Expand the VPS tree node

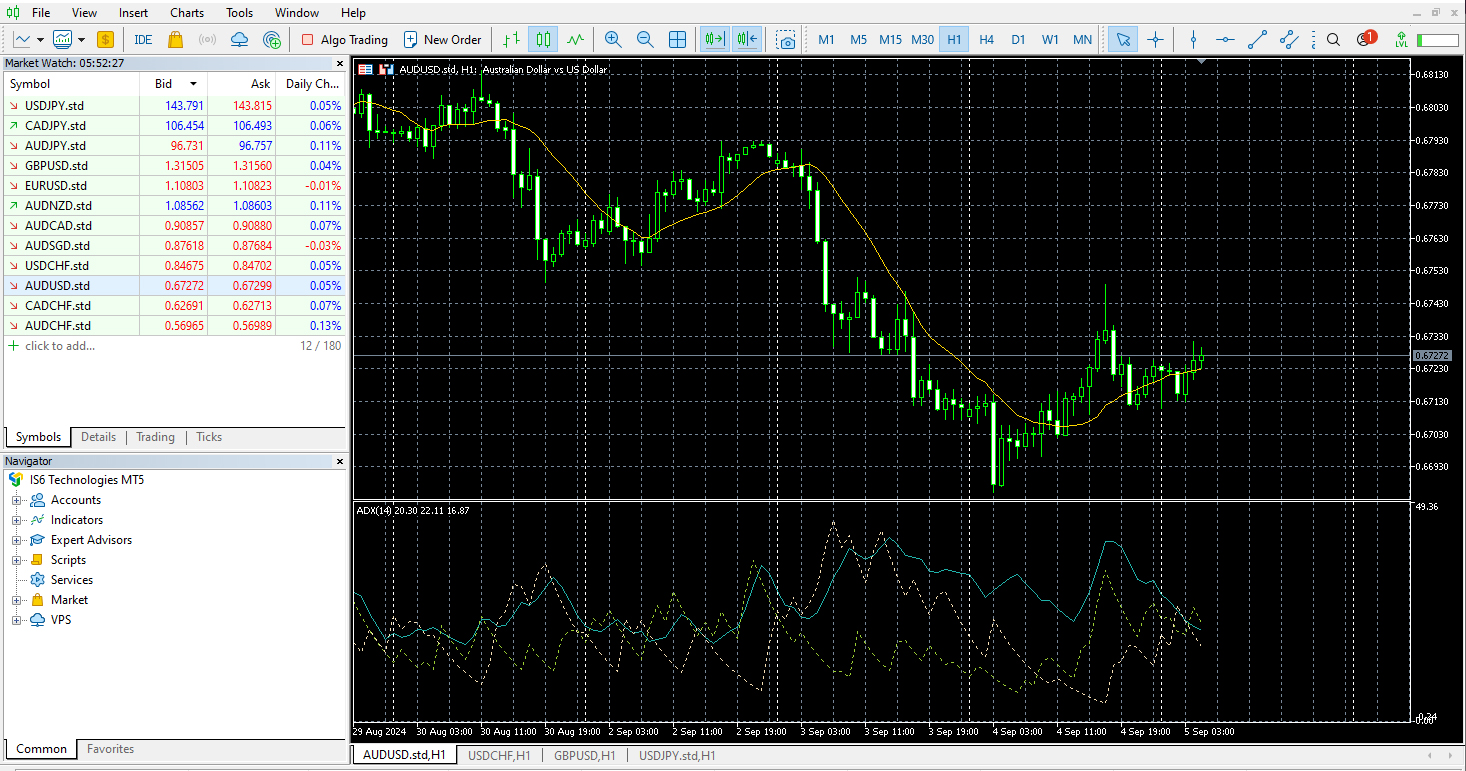click(x=16, y=620)
